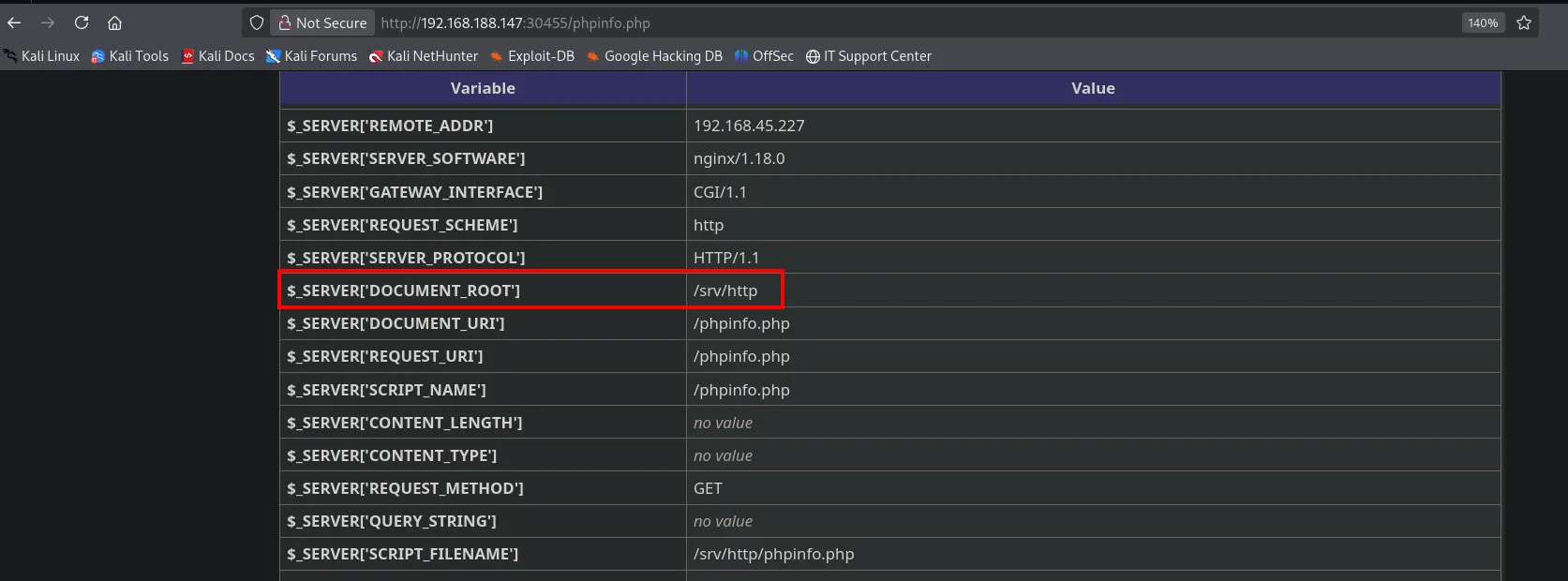Open the Exploit-DB bookmark
Image resolution: width=1568 pixels, height=581 pixels.
531,56
